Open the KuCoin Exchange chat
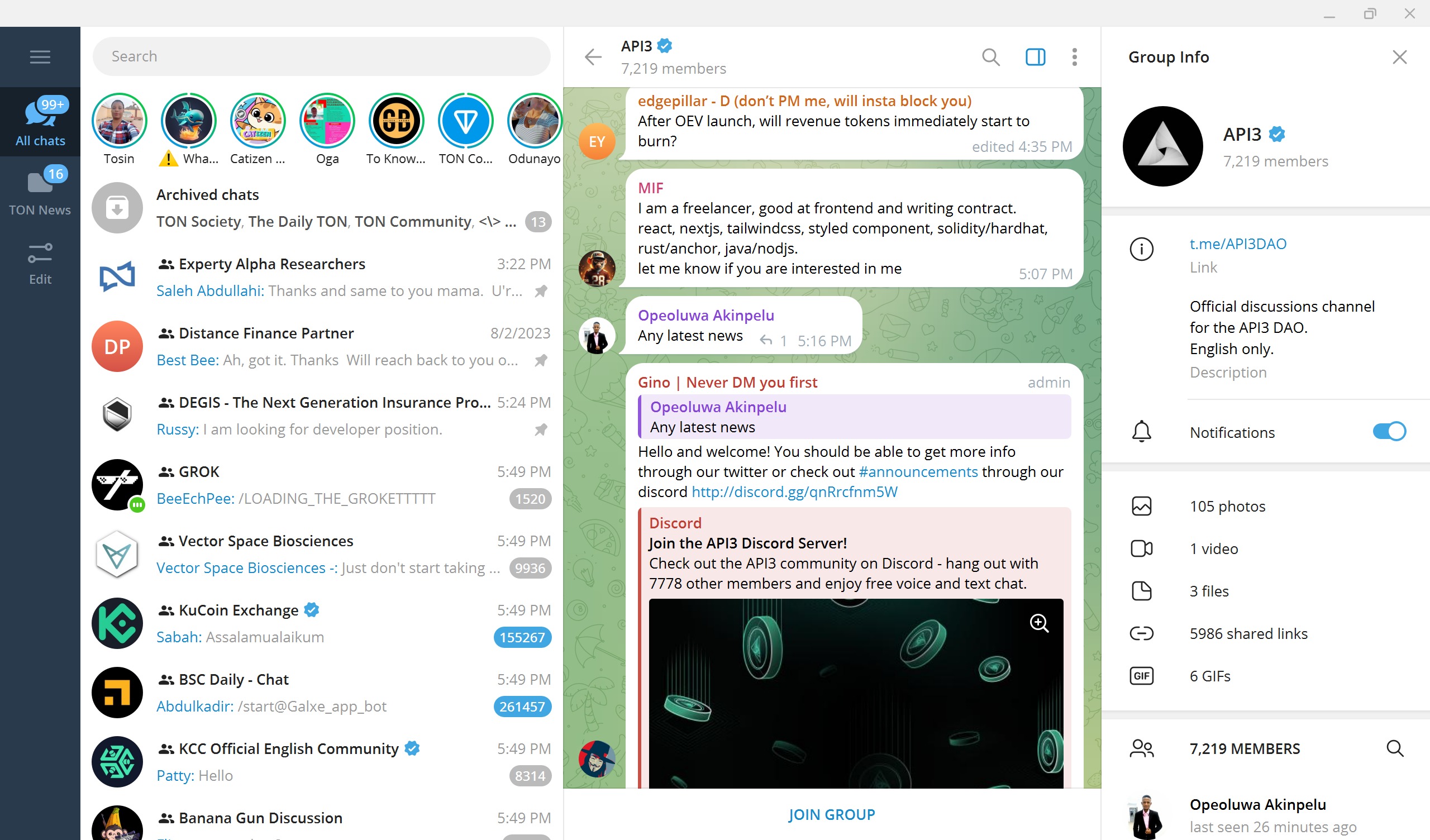 [321, 623]
